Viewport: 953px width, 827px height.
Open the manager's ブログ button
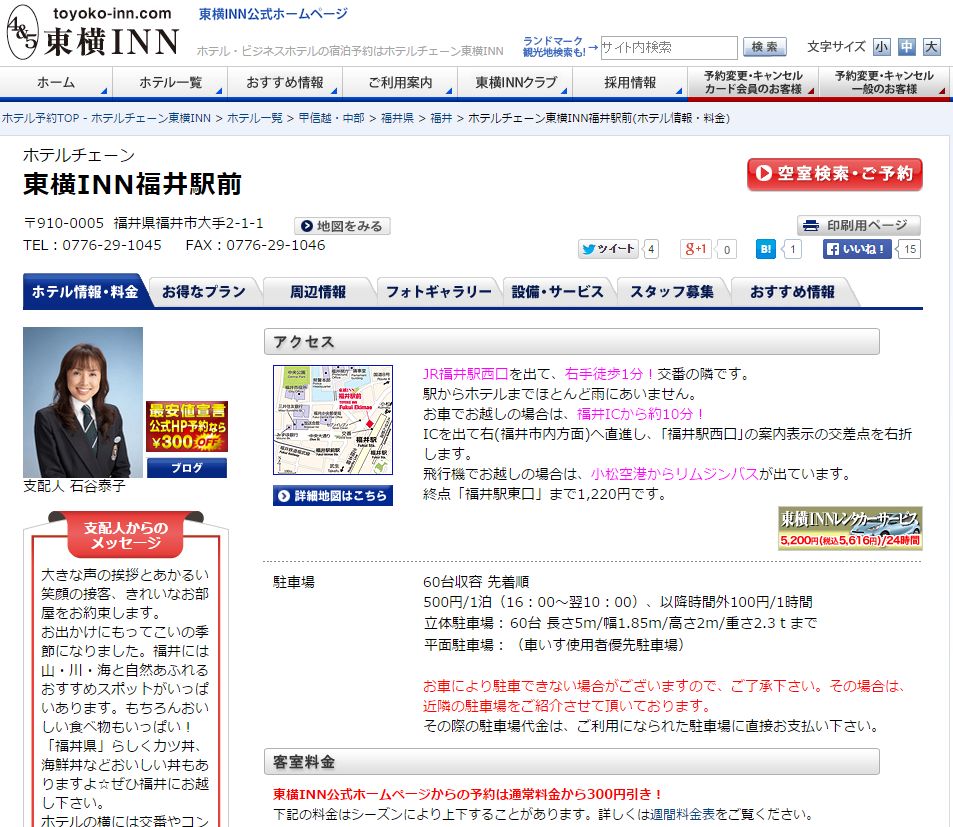point(187,468)
